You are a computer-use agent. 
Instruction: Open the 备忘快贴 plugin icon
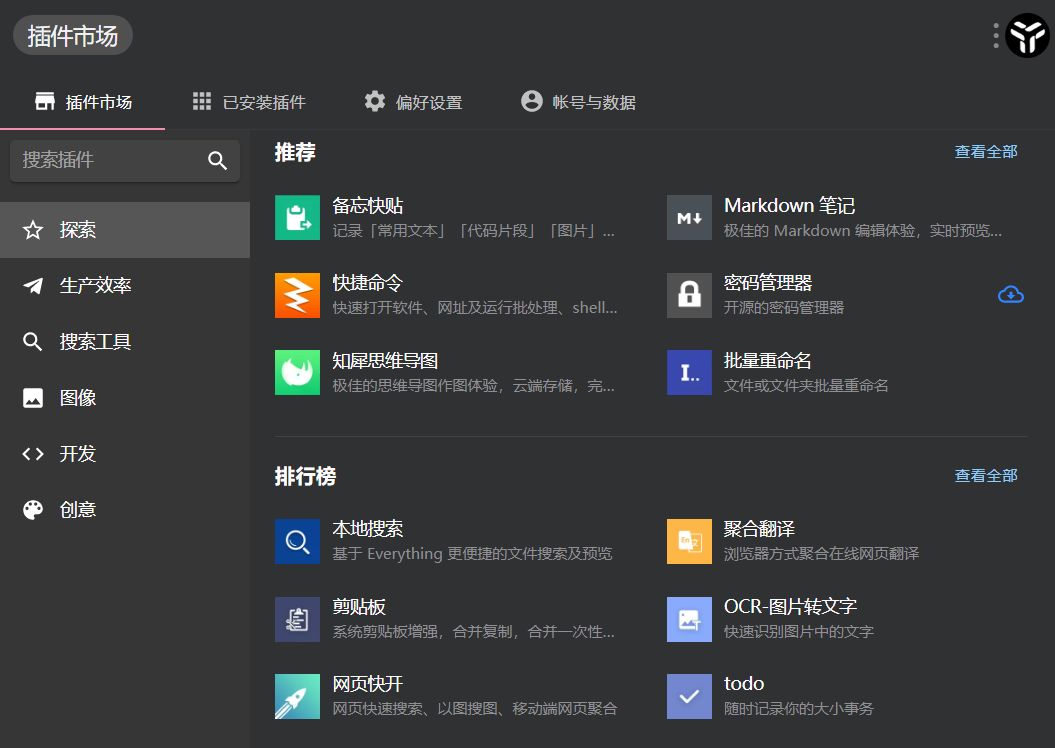(294, 216)
